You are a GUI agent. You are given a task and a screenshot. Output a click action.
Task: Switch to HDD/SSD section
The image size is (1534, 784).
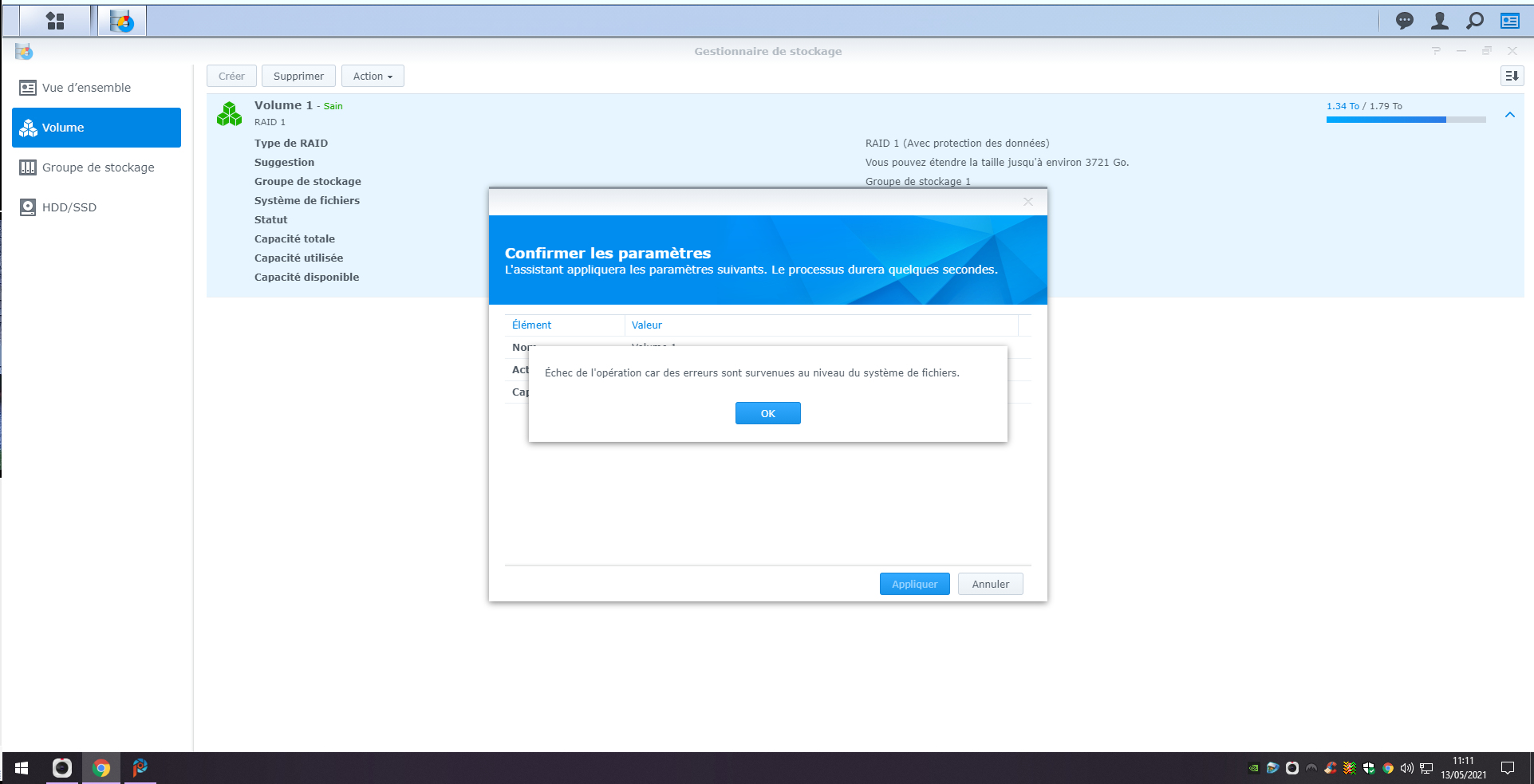click(x=97, y=207)
